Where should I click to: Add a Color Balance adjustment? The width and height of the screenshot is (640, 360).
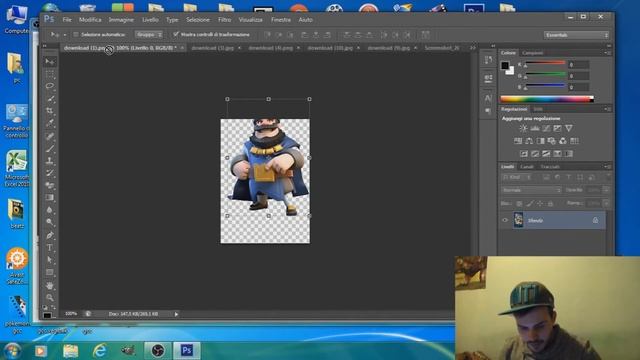529,141
